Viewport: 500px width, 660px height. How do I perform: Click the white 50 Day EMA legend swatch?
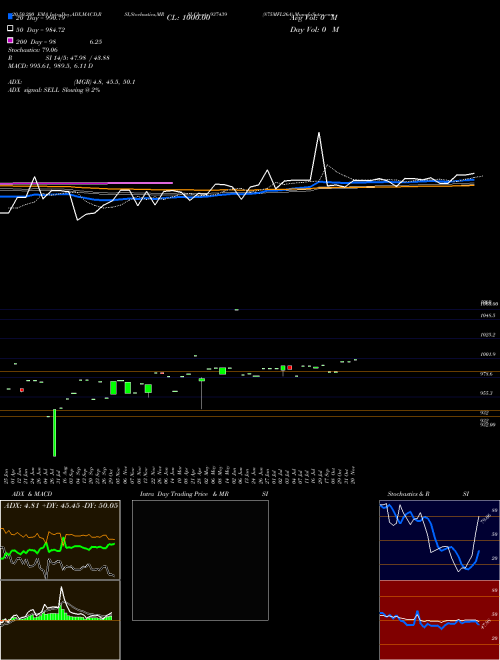tap(10, 29)
